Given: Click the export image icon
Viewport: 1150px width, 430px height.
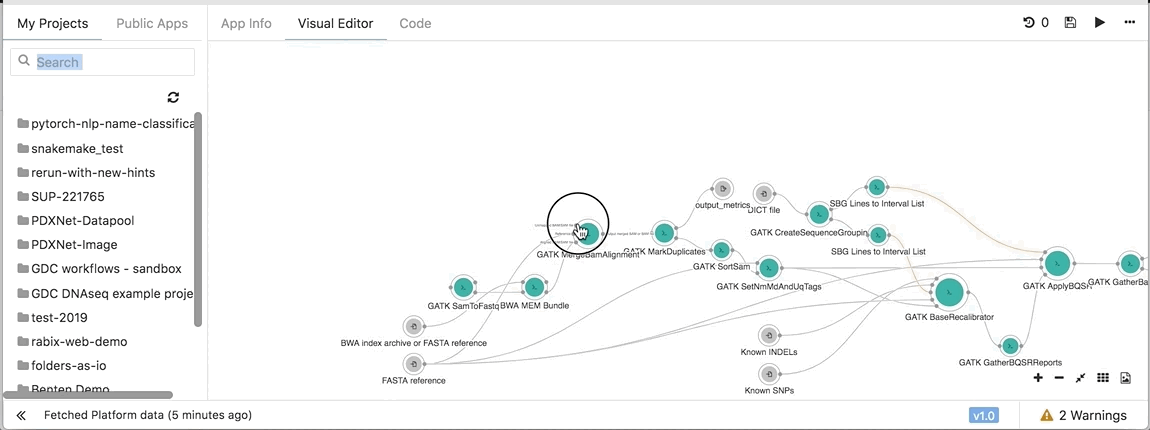Looking at the screenshot, I should click(x=1126, y=378).
